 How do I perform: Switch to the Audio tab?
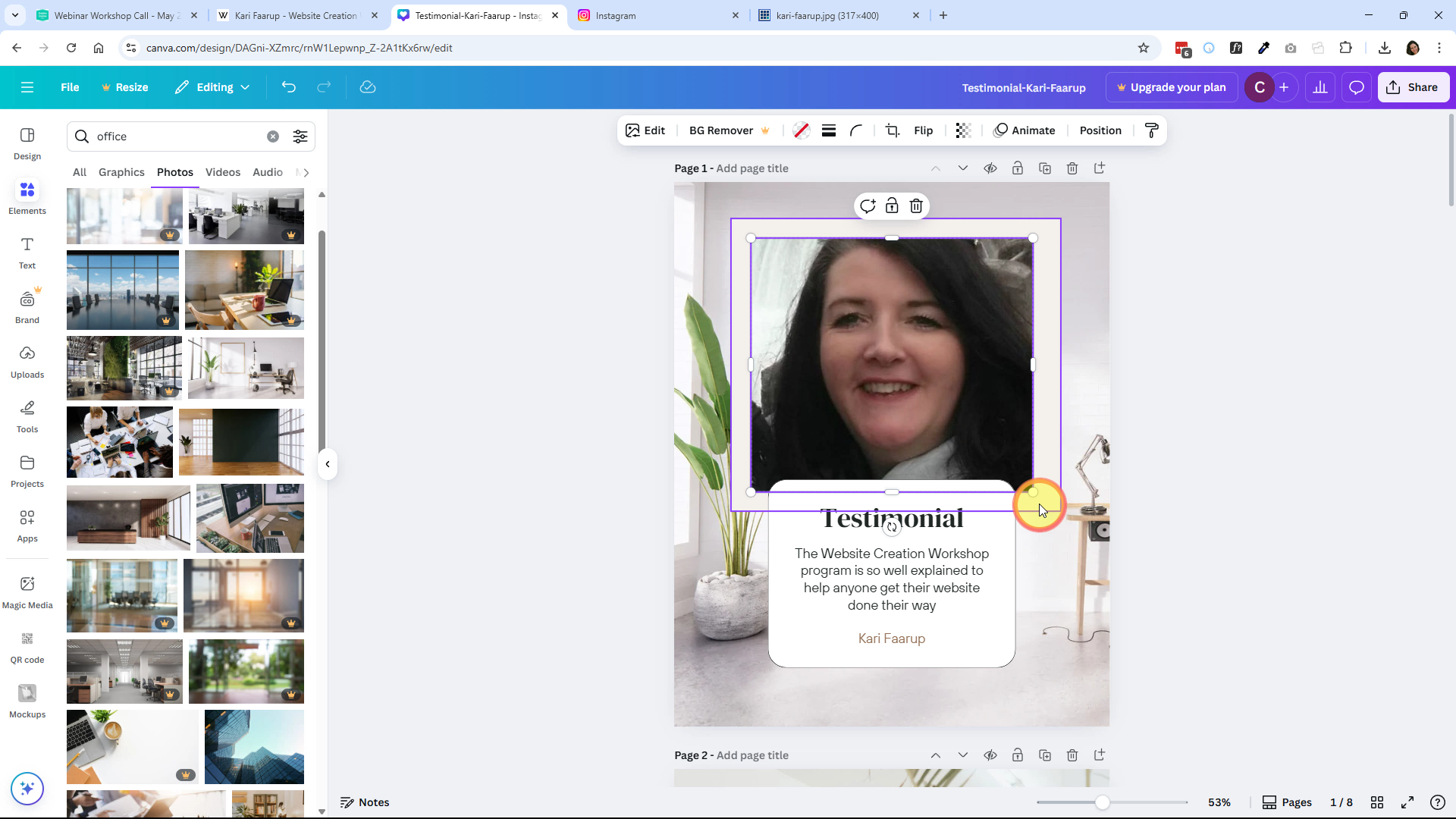click(268, 172)
